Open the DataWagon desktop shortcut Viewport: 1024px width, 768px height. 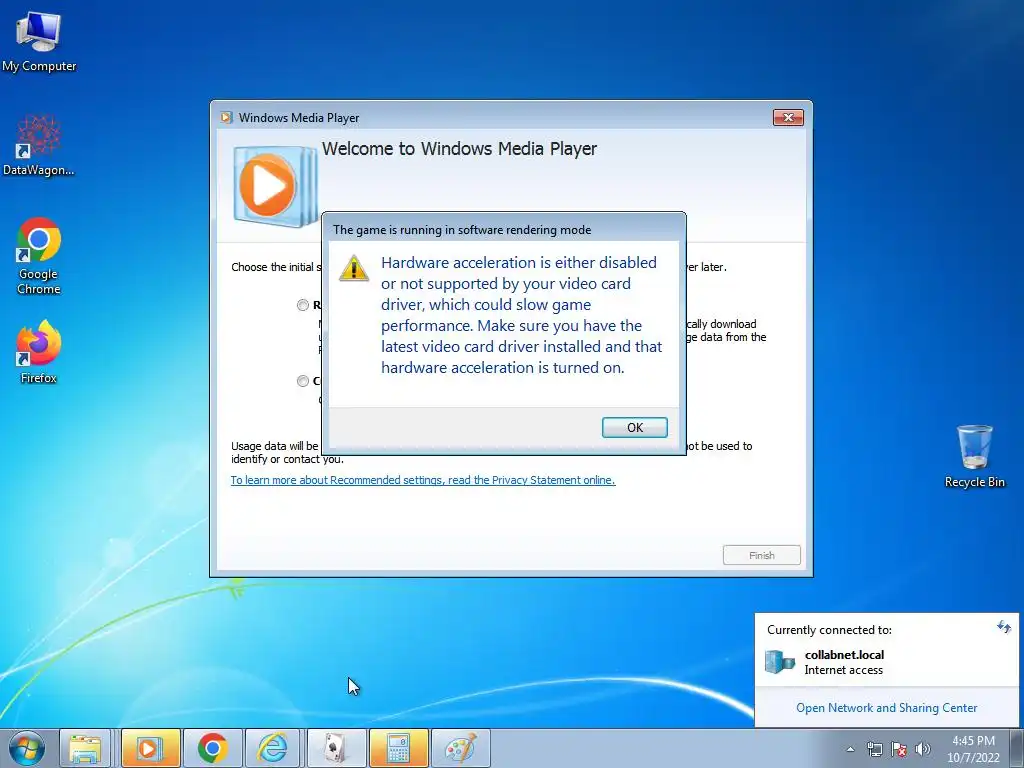(x=39, y=145)
